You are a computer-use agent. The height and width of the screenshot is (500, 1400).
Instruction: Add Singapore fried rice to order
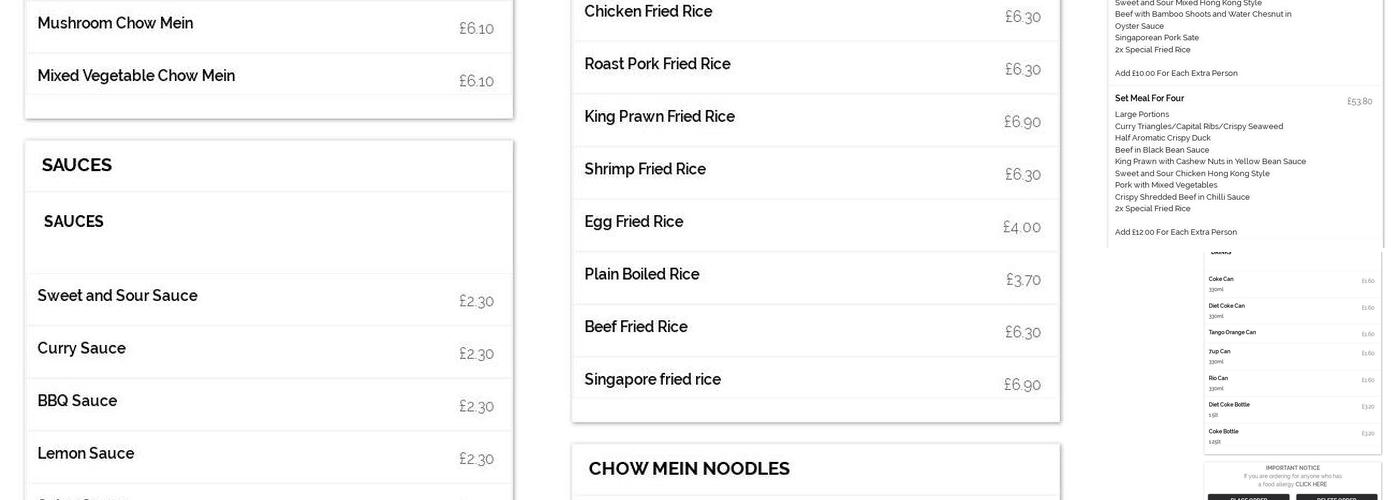652,380
